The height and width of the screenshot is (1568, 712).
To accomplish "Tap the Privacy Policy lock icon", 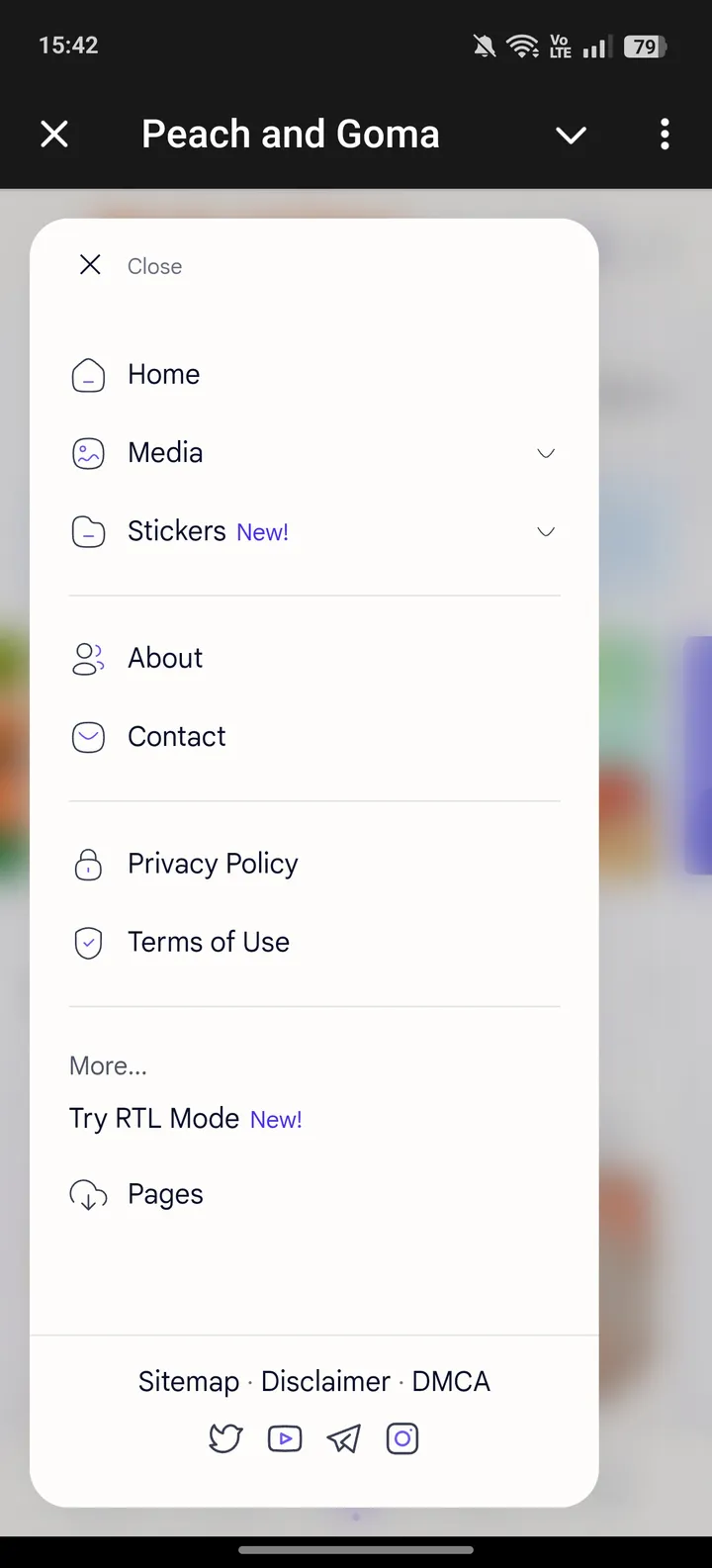I will coord(89,864).
